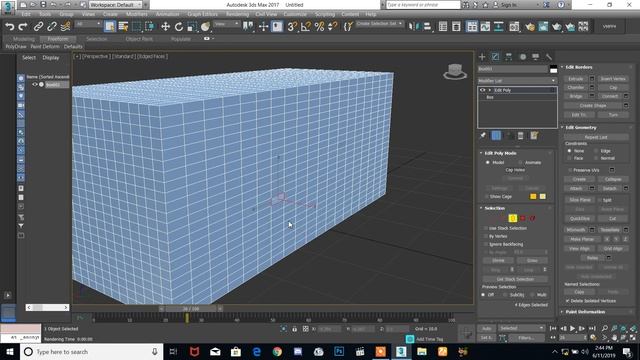Activate the Select Object tool

click(109, 27)
